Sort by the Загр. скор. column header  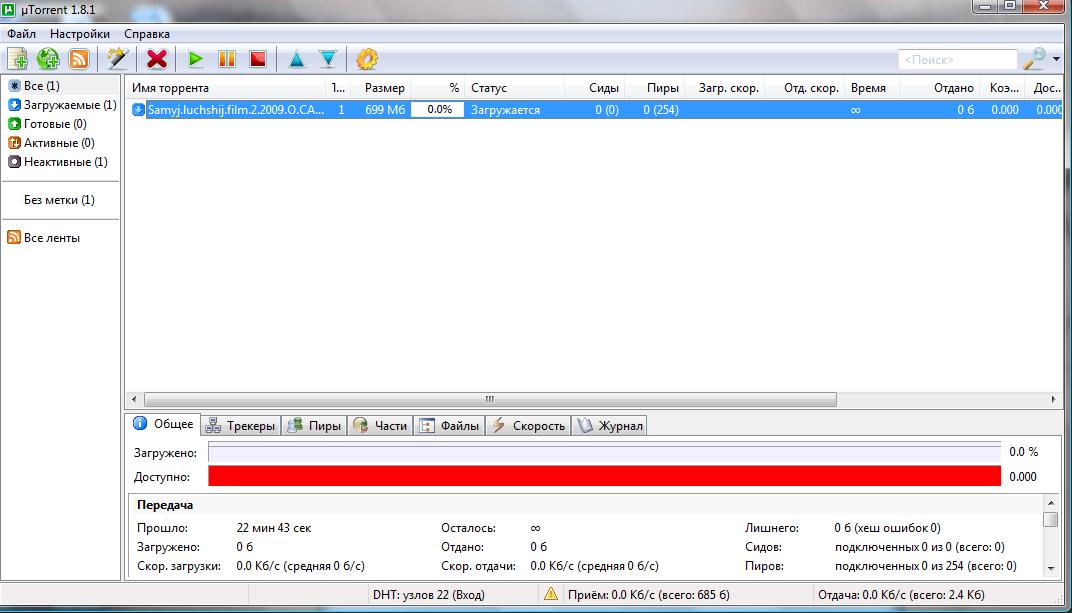tap(724, 87)
